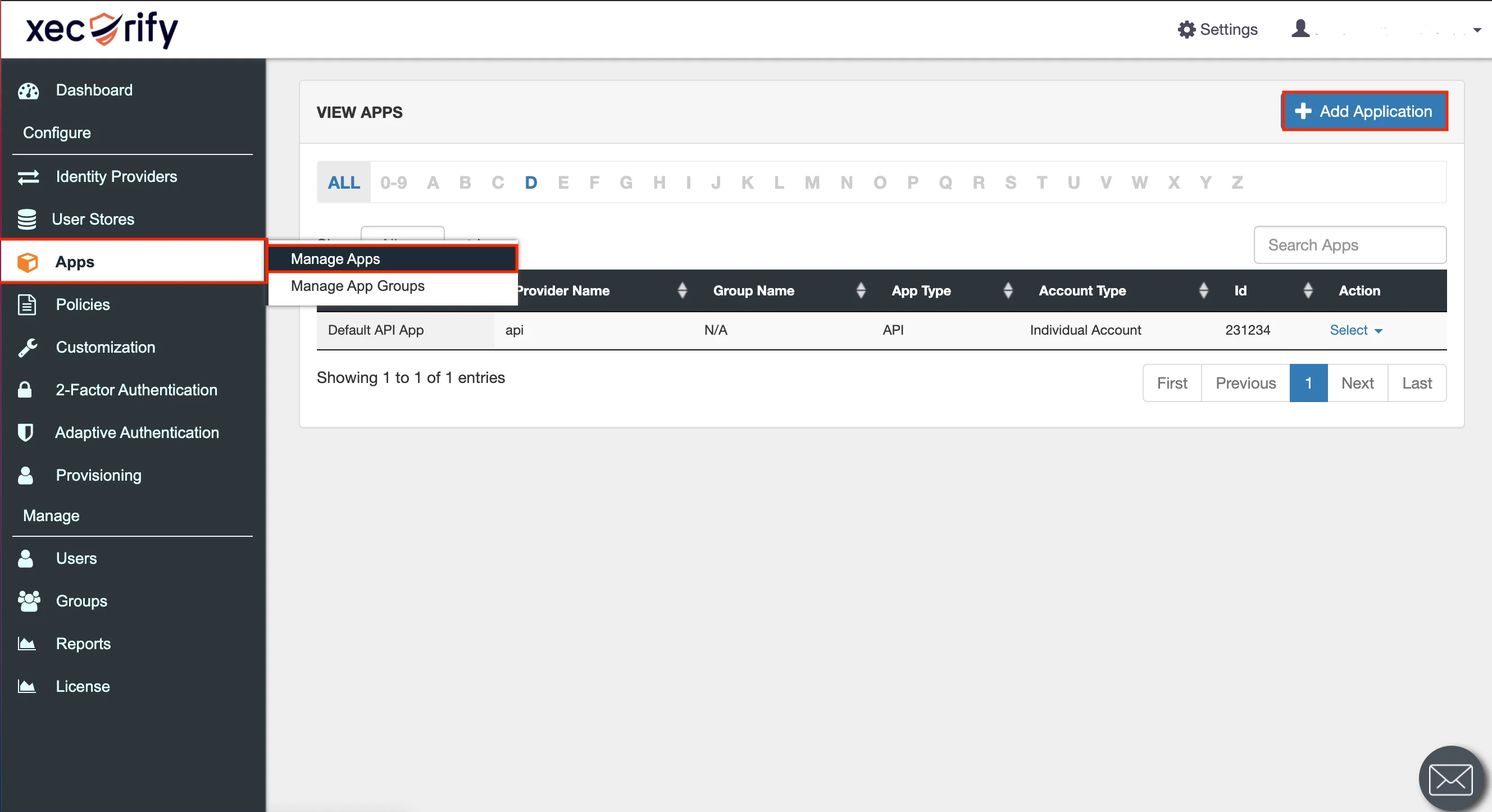Go to the Previous page

click(x=1245, y=383)
